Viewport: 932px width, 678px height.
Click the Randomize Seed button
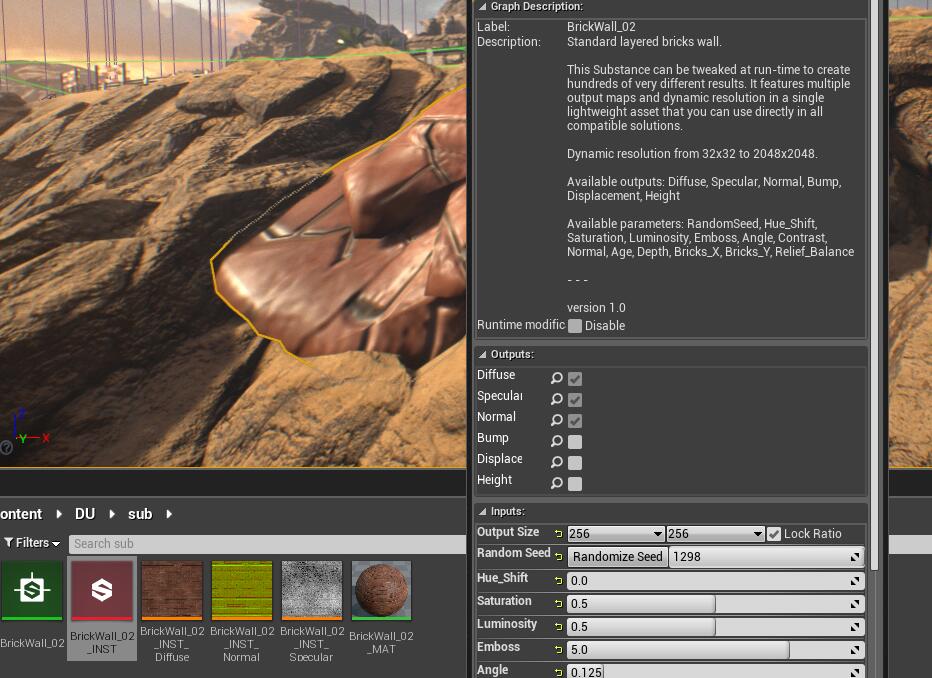click(x=618, y=557)
